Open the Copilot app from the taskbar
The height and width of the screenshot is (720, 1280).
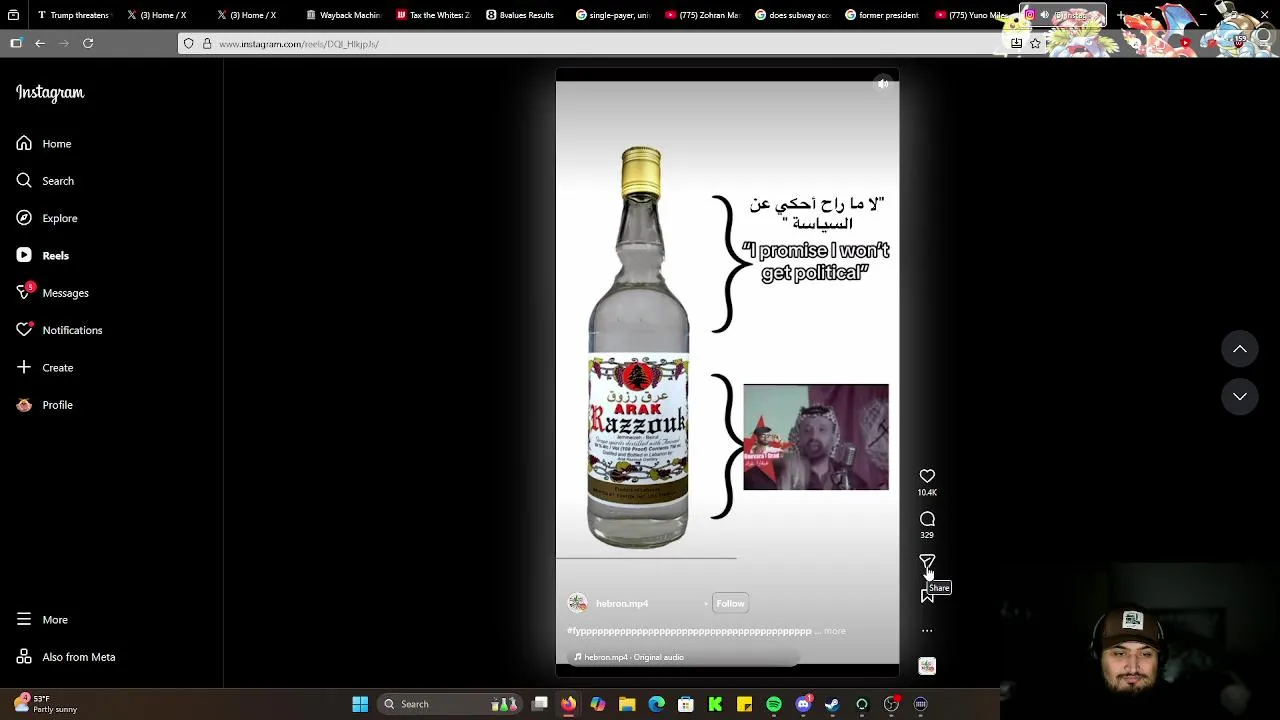pyautogui.click(x=597, y=704)
